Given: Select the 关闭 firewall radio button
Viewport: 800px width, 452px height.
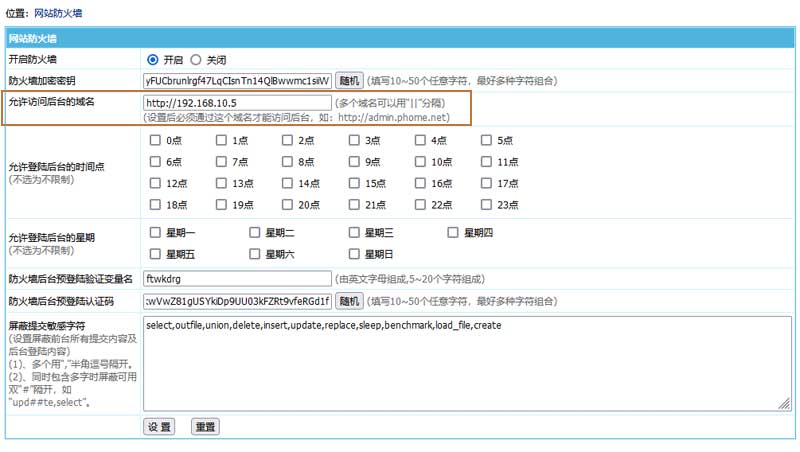Looking at the screenshot, I should click(x=196, y=59).
